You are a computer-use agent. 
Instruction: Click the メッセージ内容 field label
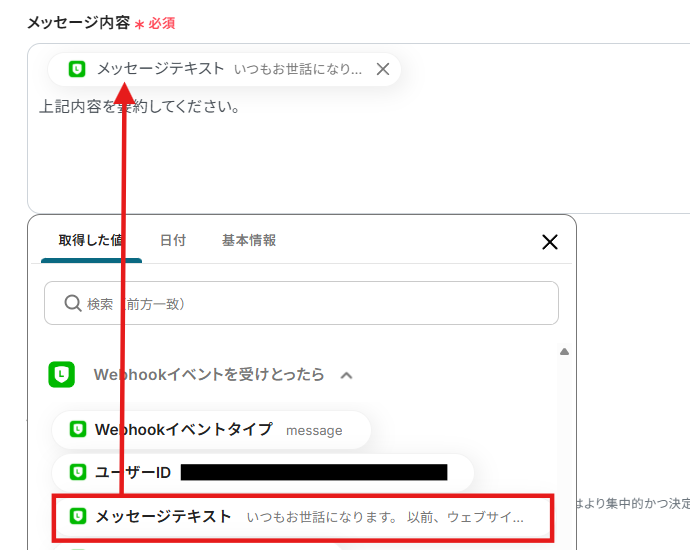click(78, 22)
